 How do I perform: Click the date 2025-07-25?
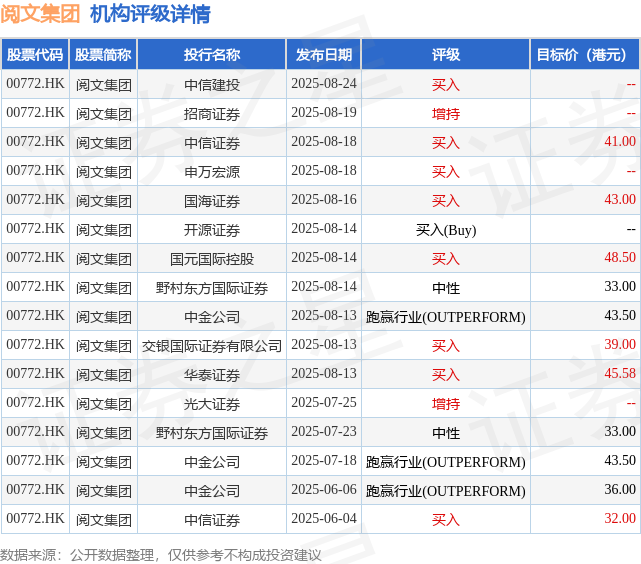pyautogui.click(x=324, y=403)
